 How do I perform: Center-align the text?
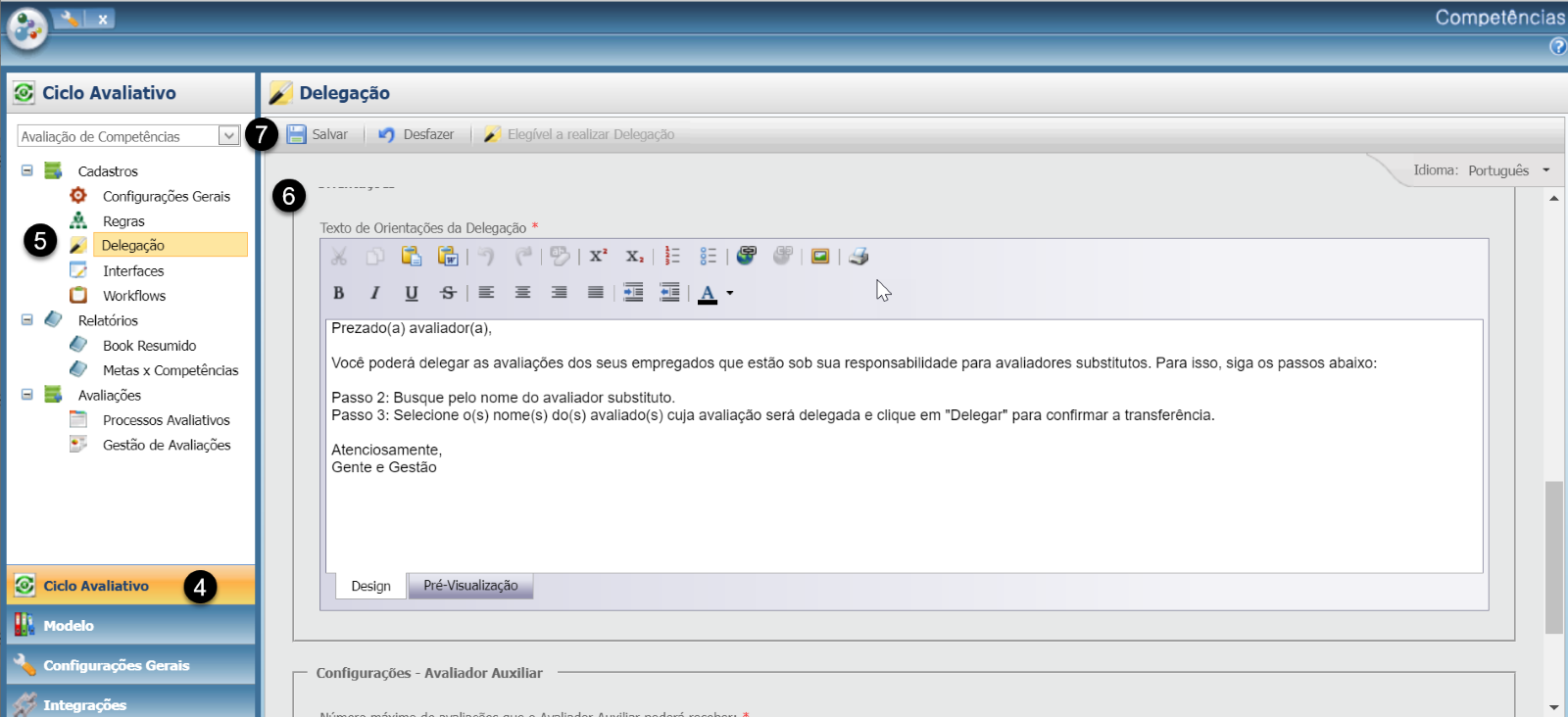(522, 293)
